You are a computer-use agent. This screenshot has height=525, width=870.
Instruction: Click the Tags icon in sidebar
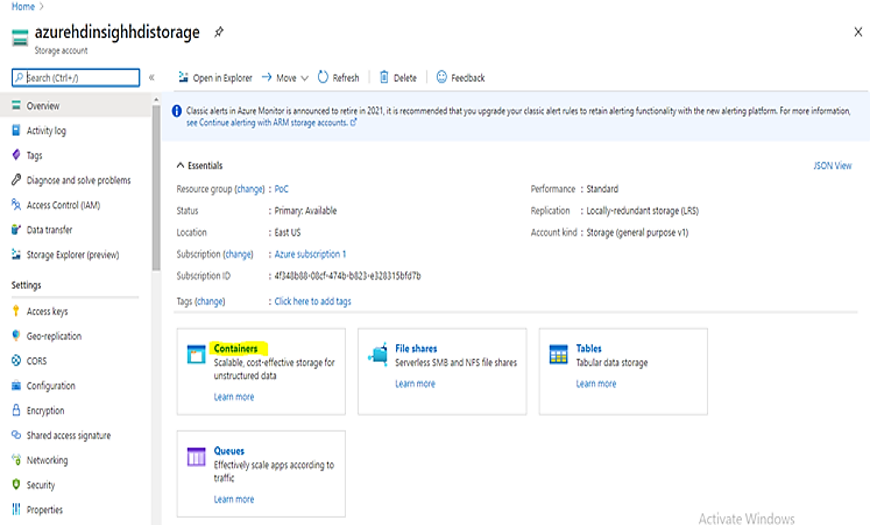(16, 155)
